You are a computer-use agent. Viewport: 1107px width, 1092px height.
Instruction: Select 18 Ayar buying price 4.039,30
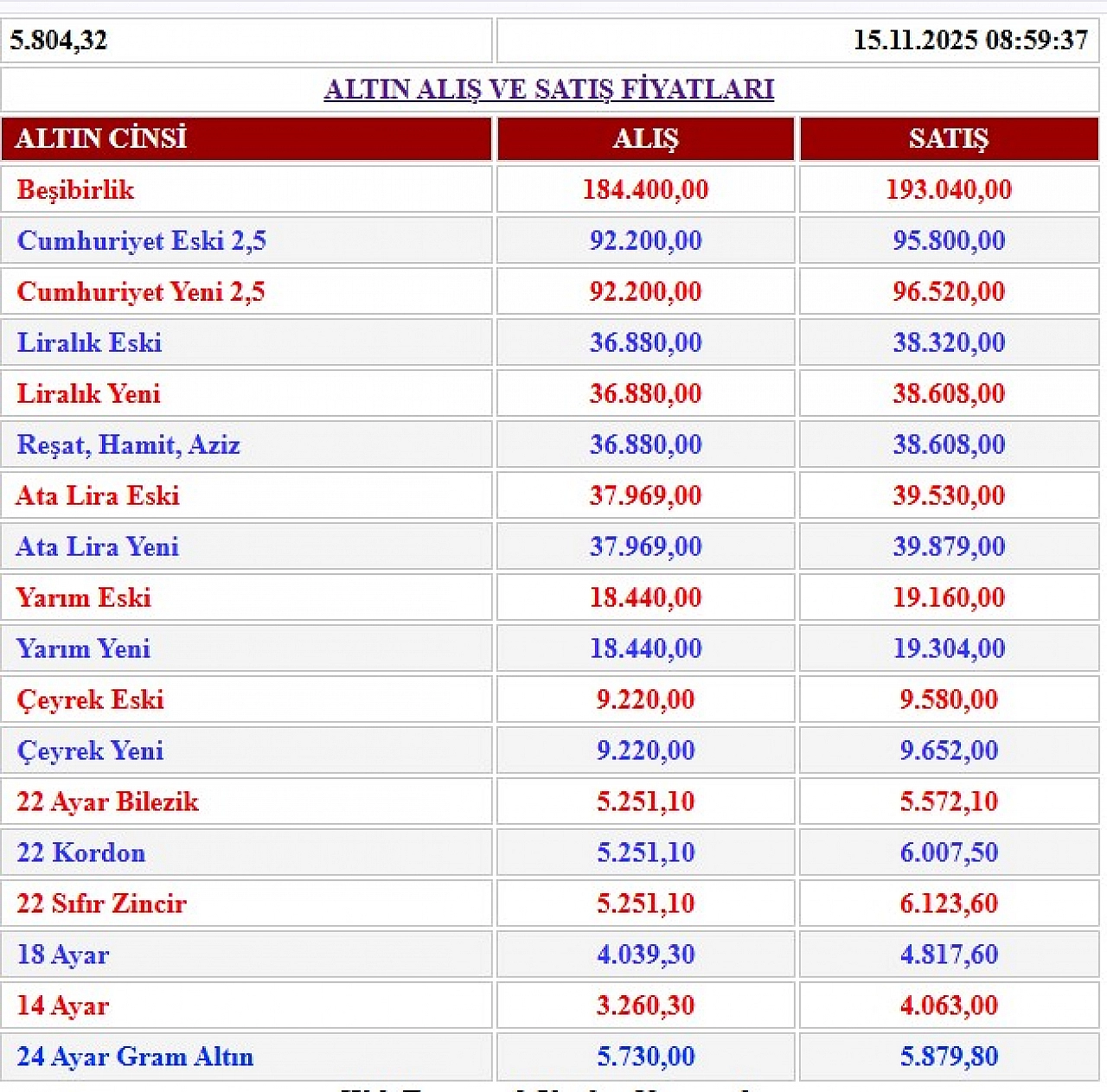pyautogui.click(x=645, y=955)
